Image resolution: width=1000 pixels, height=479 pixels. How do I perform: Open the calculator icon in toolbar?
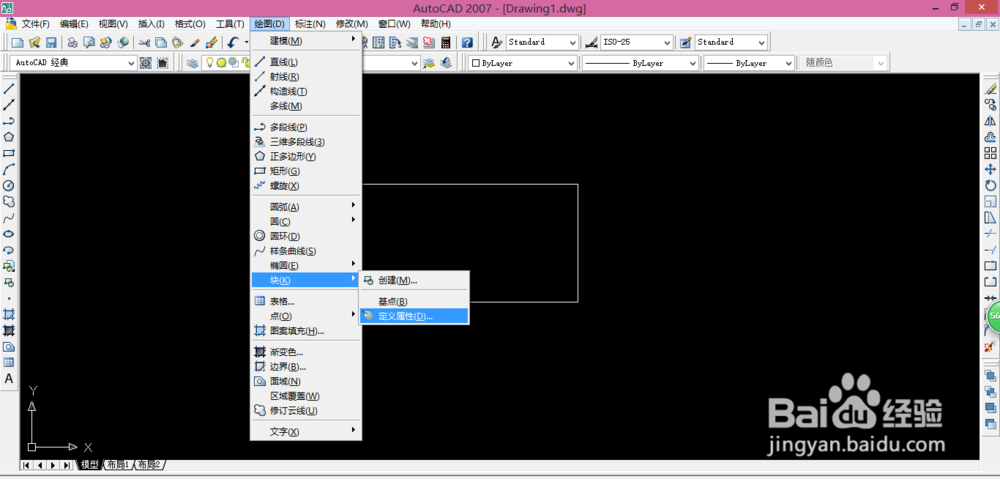tap(445, 43)
